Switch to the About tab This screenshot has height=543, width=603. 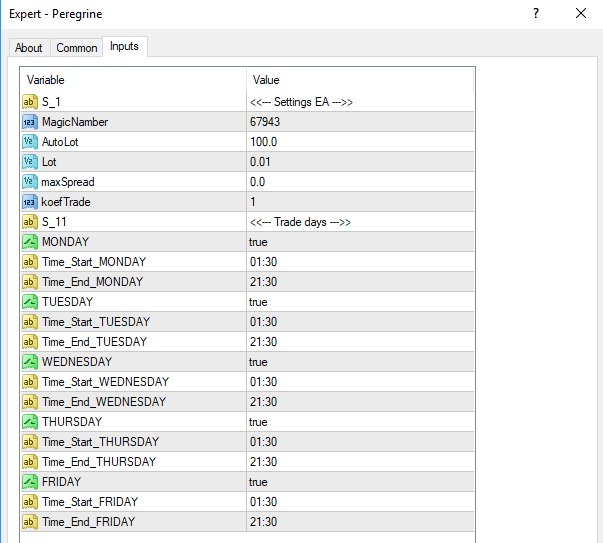29,48
